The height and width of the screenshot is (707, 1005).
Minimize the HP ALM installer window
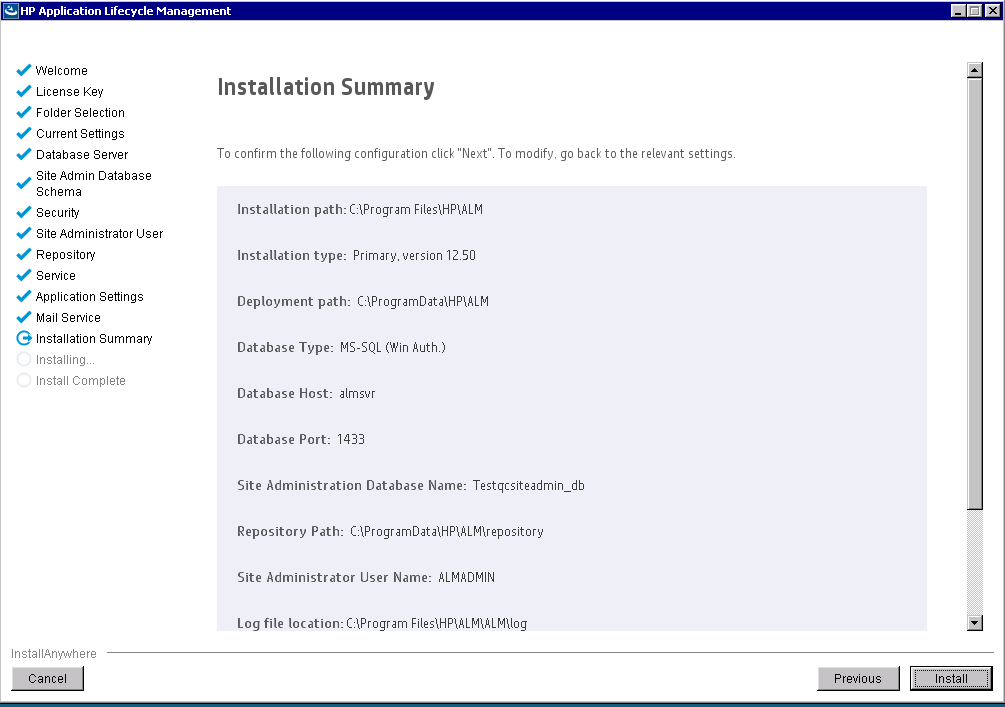tap(958, 10)
